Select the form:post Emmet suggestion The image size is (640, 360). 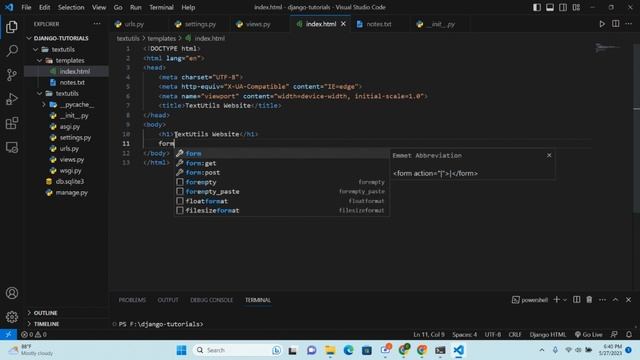[282, 173]
